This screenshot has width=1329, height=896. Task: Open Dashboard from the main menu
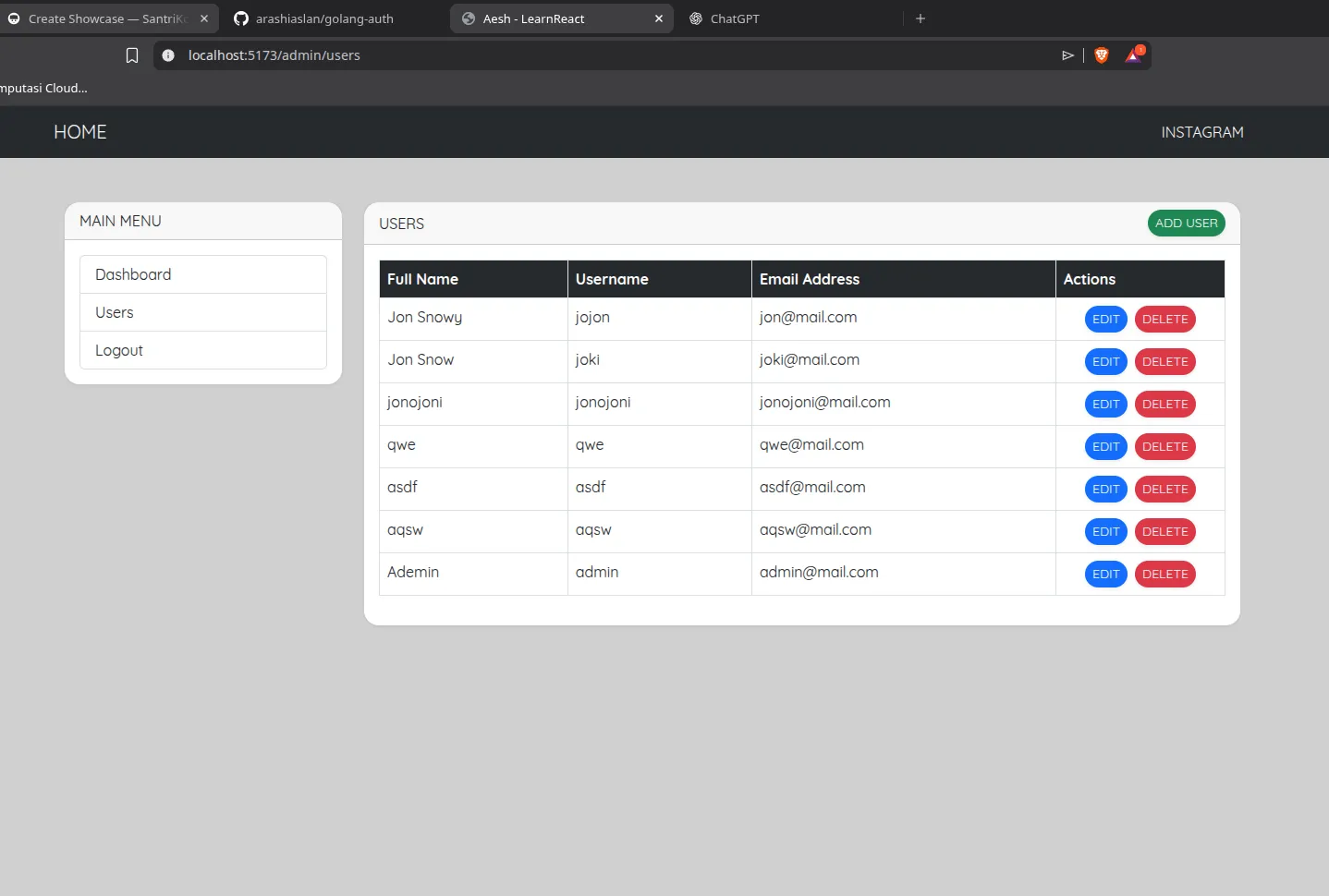(203, 274)
